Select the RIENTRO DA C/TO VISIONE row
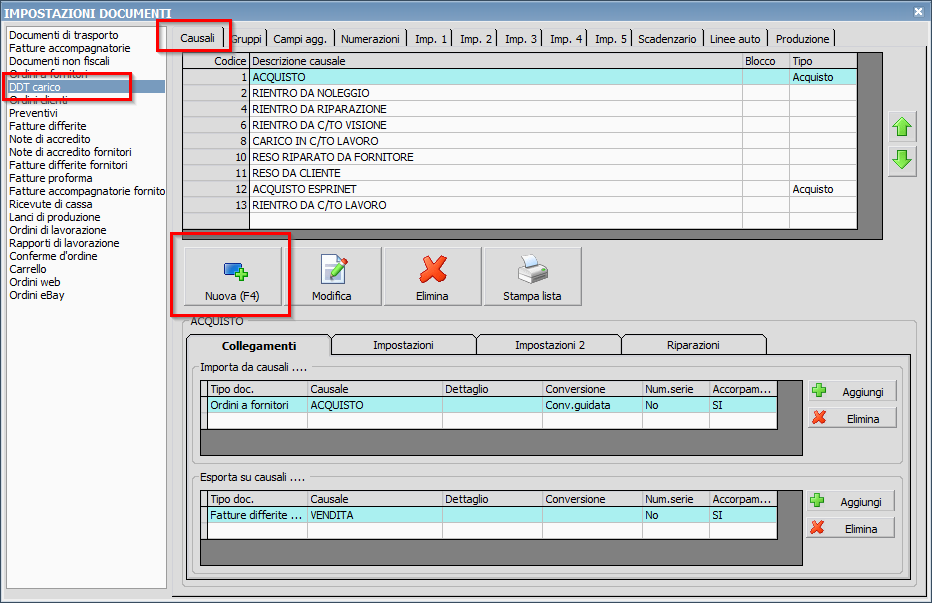Viewport: 932px width, 603px height. [x=520, y=125]
